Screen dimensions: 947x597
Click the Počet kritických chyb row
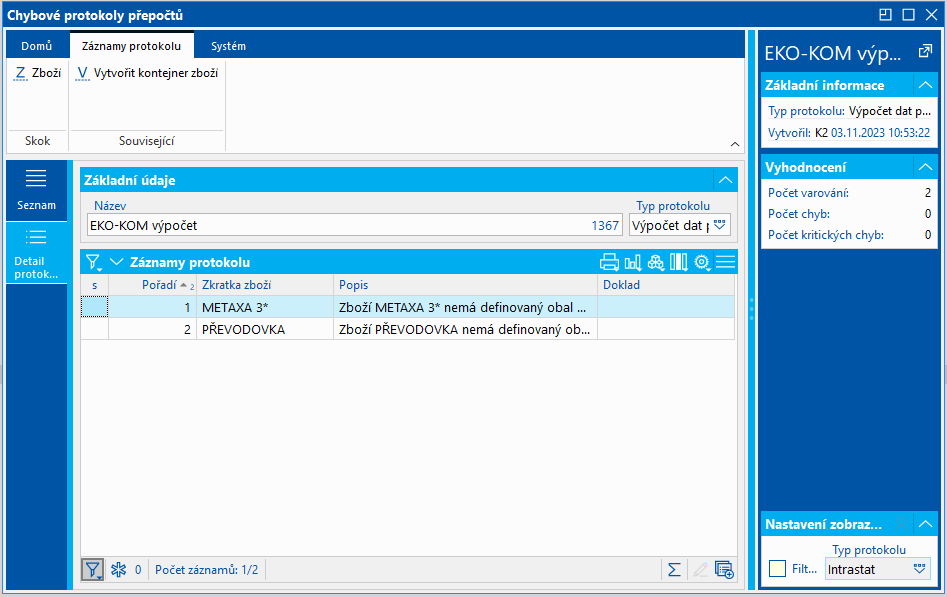pos(849,234)
